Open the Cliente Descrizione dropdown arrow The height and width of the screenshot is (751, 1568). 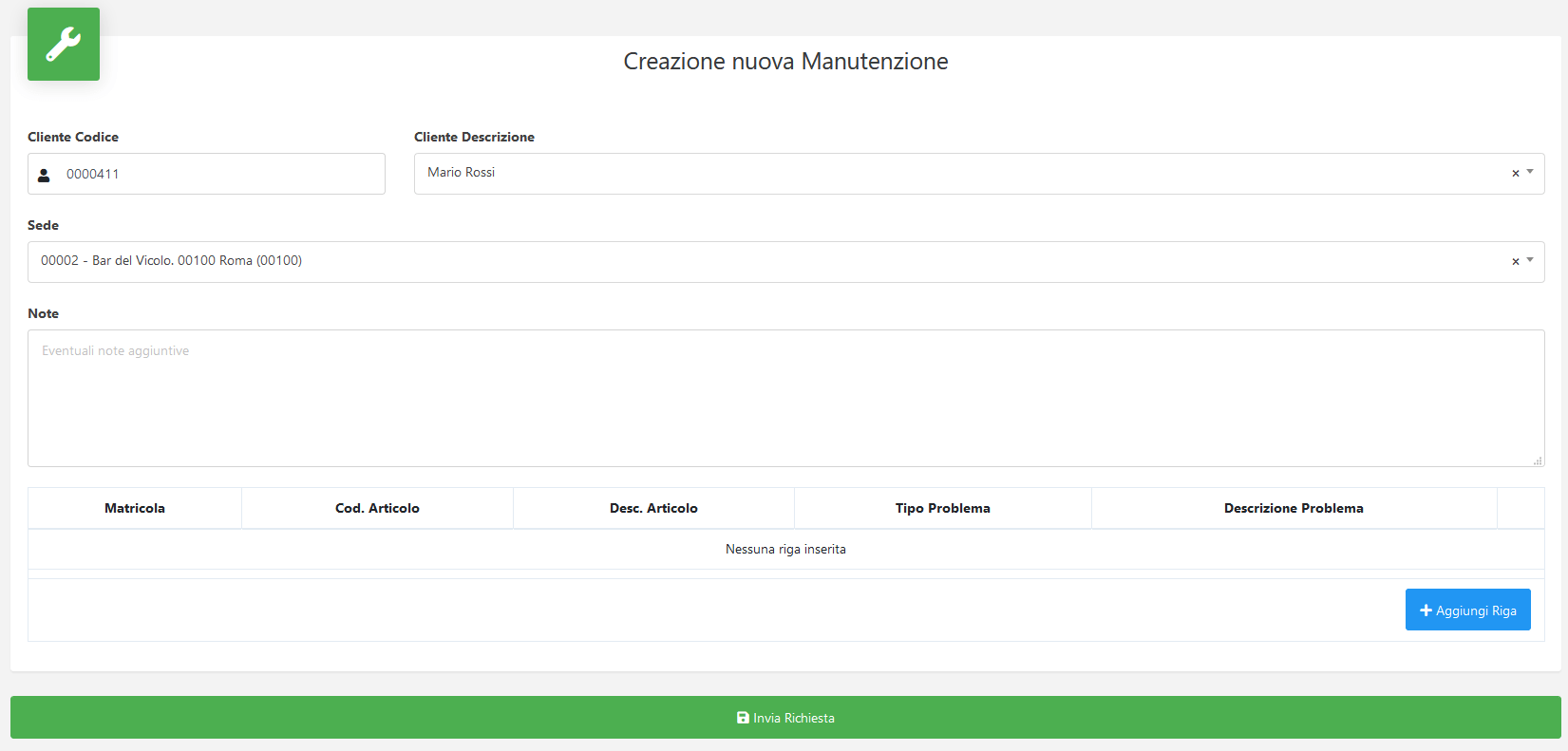[x=1530, y=172]
